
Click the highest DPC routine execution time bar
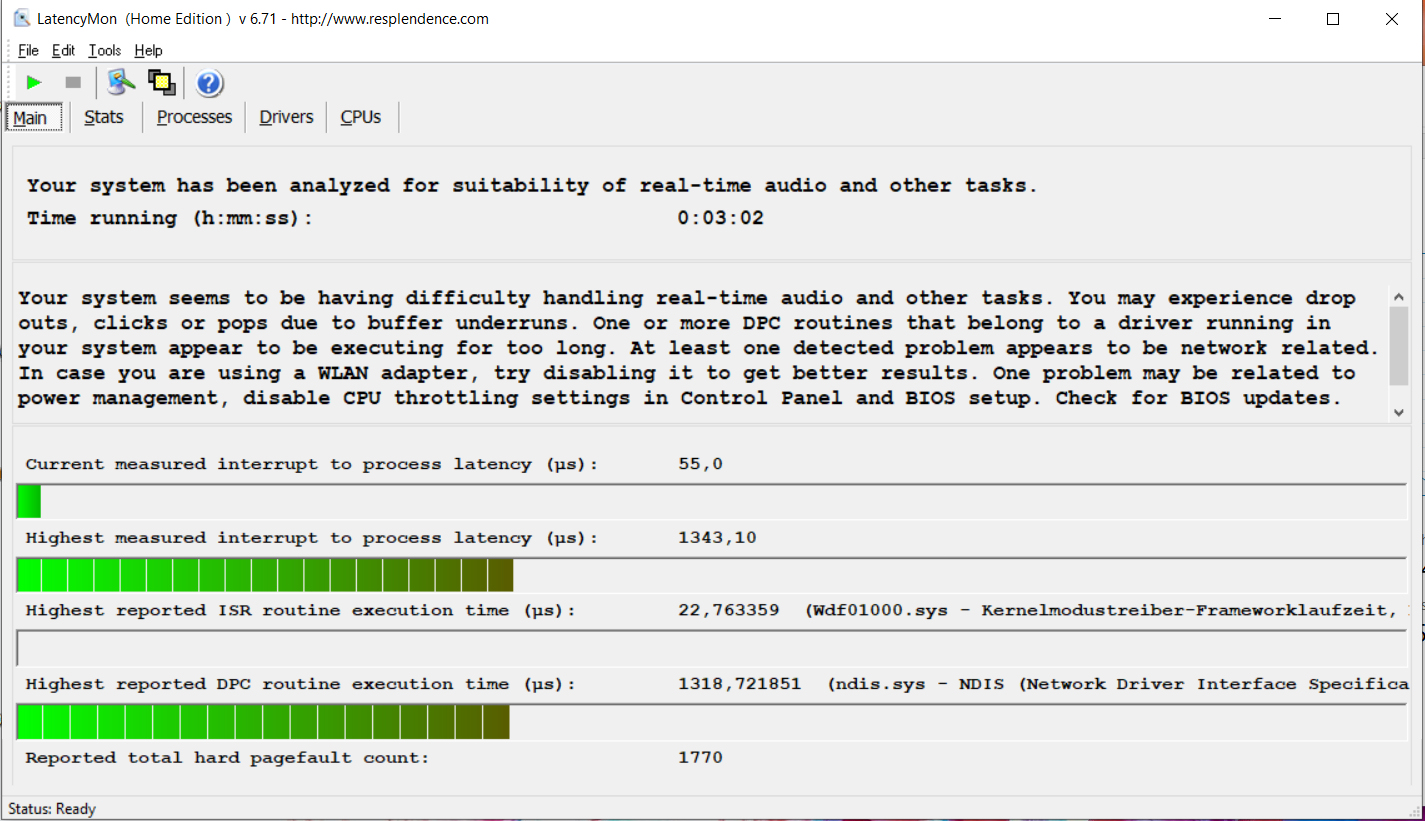tap(263, 722)
